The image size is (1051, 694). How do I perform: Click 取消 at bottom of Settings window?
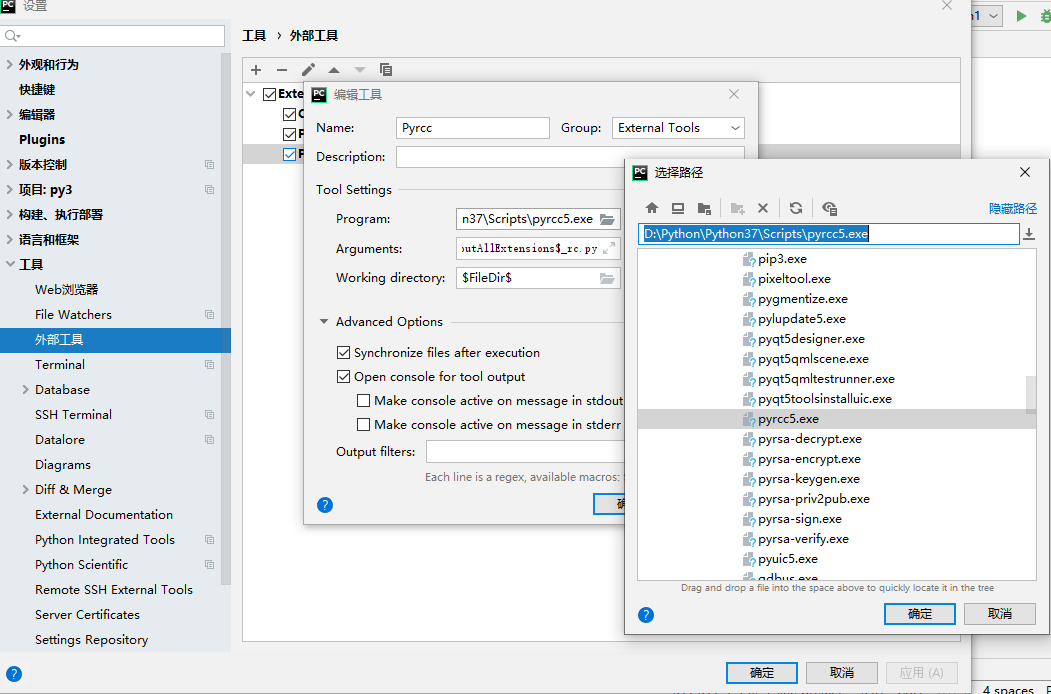click(842, 673)
